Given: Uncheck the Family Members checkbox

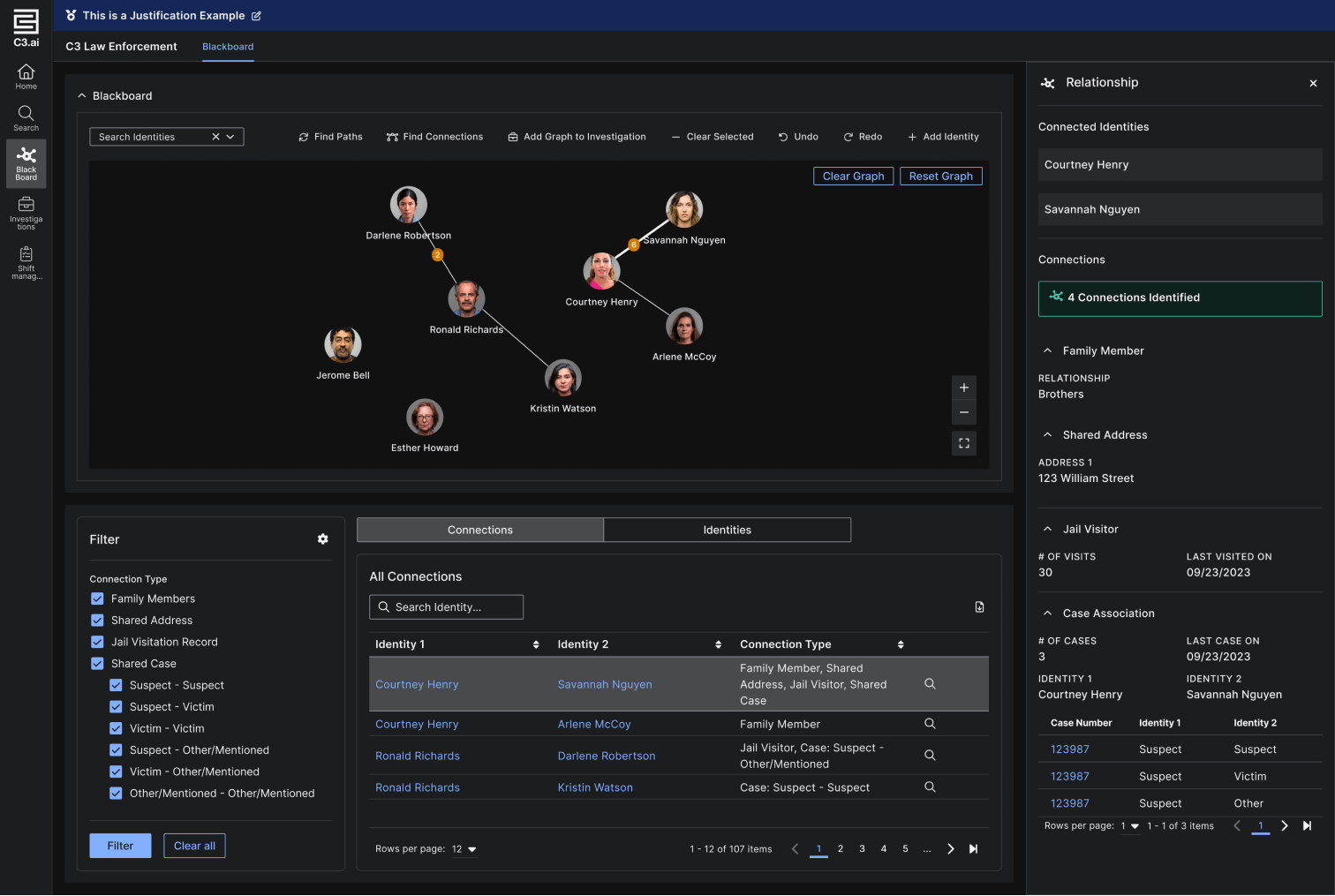Looking at the screenshot, I should pyautogui.click(x=97, y=599).
